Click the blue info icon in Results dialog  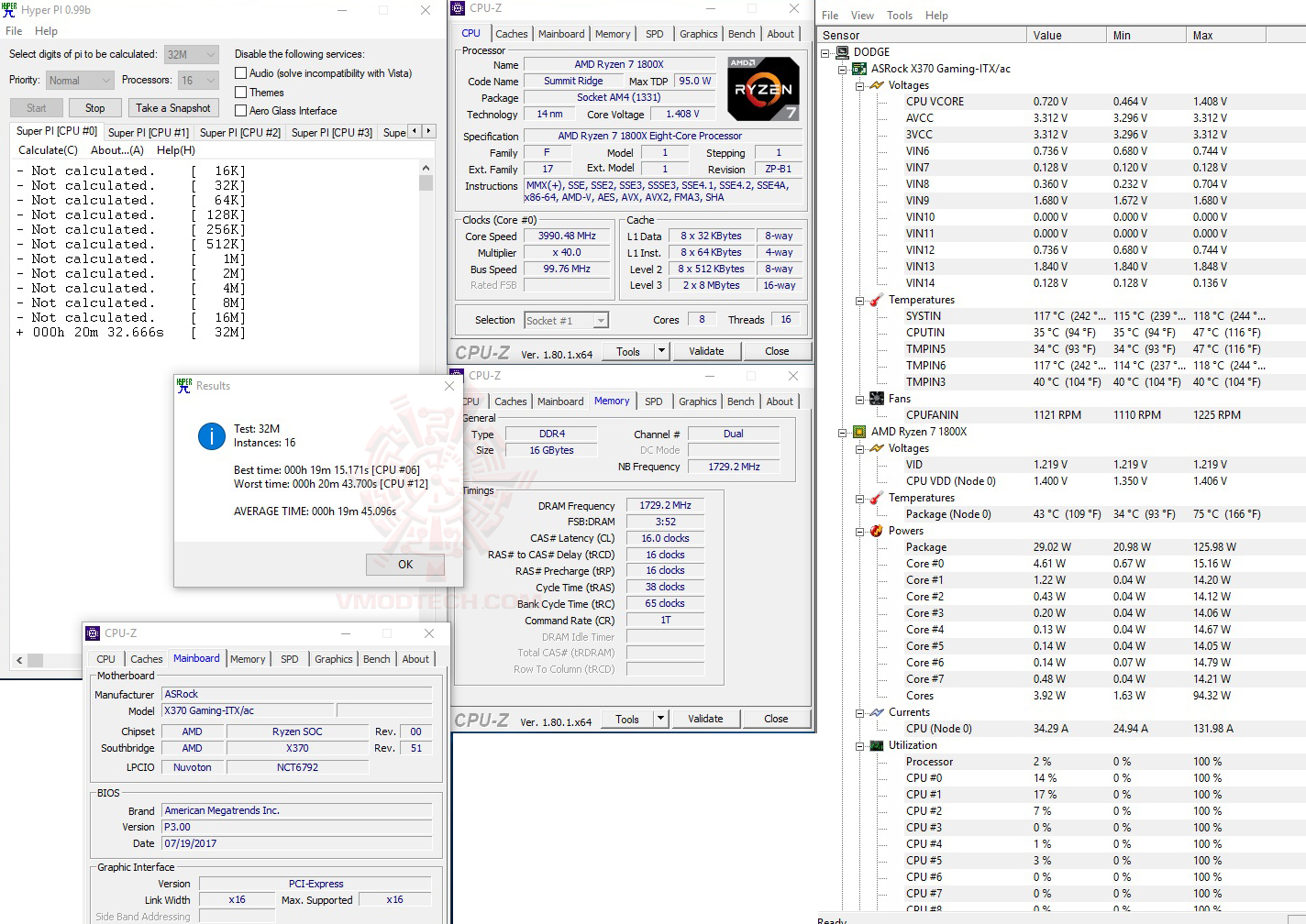click(x=212, y=436)
